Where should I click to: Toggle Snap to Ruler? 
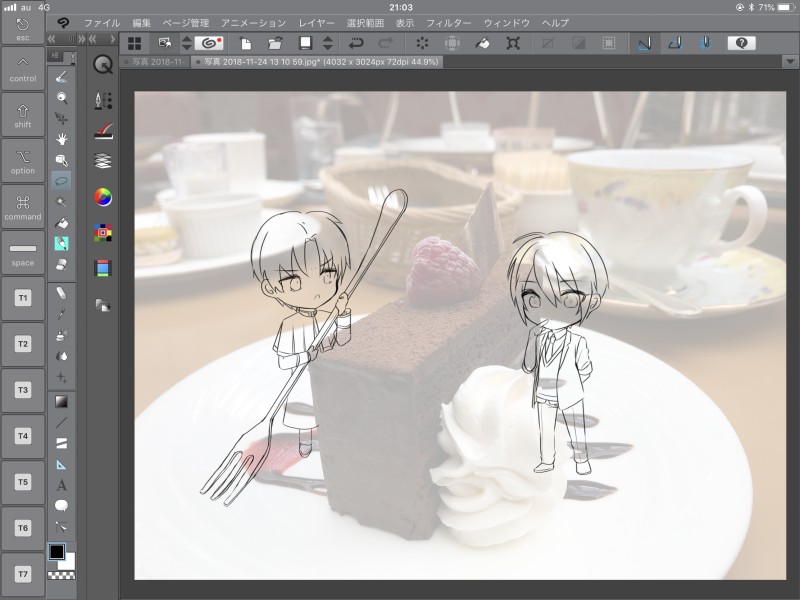point(644,43)
